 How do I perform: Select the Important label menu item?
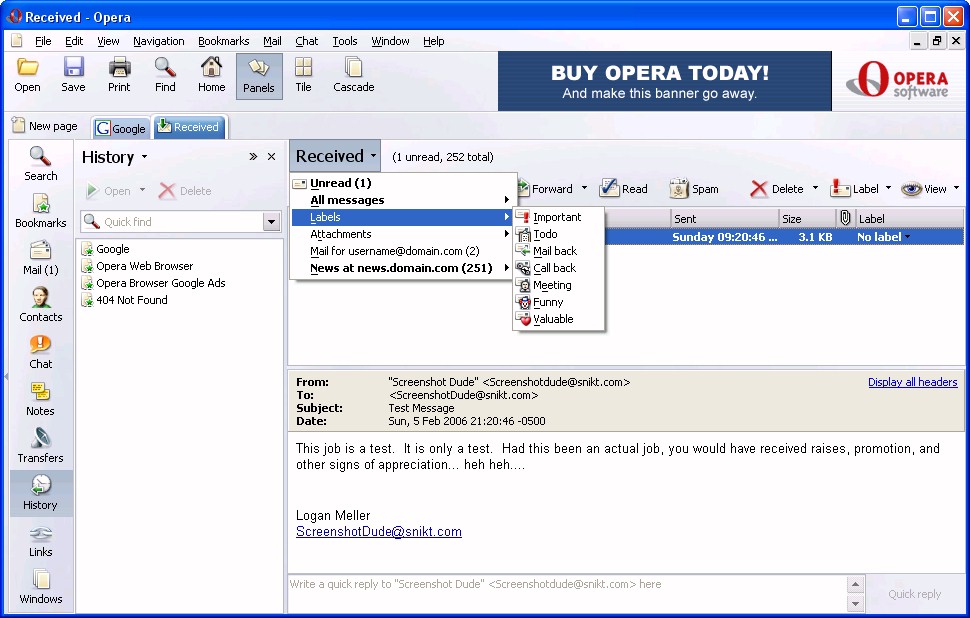(558, 217)
